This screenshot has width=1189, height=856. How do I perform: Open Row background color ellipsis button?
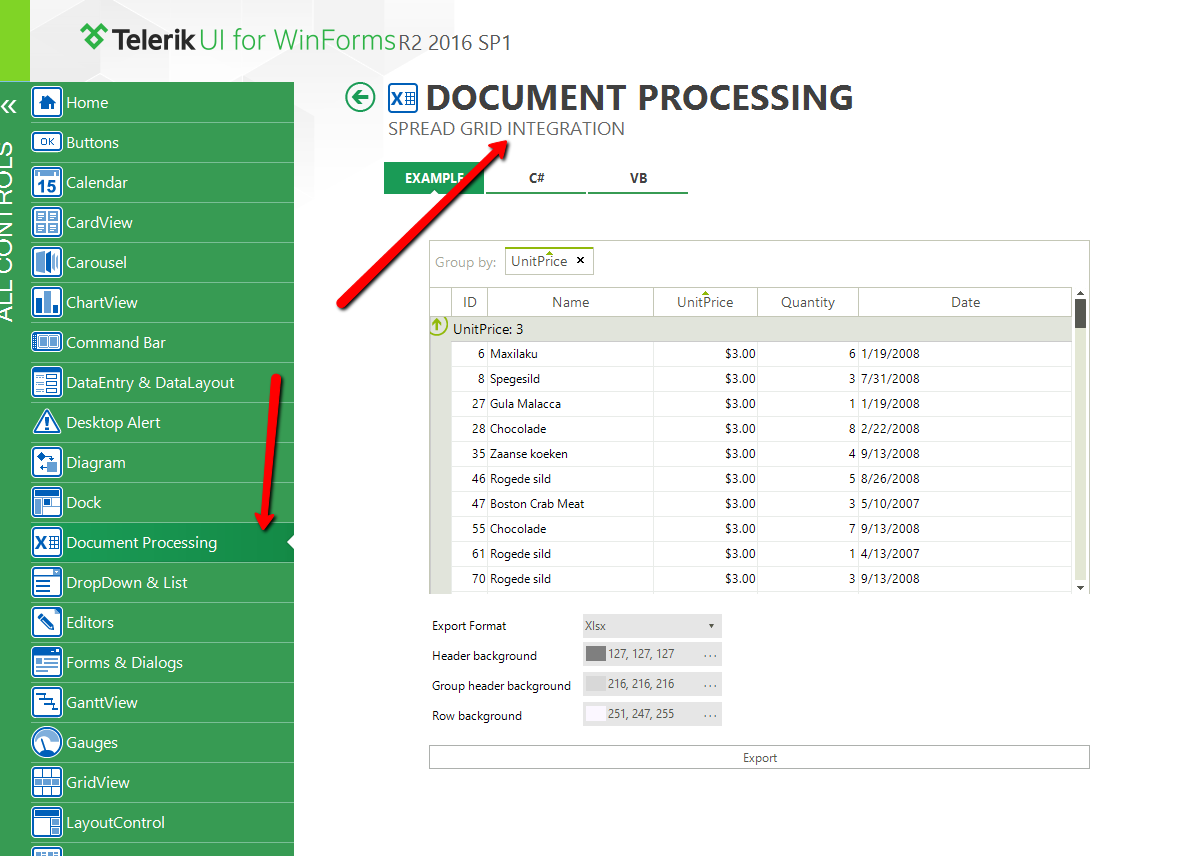tap(710, 714)
